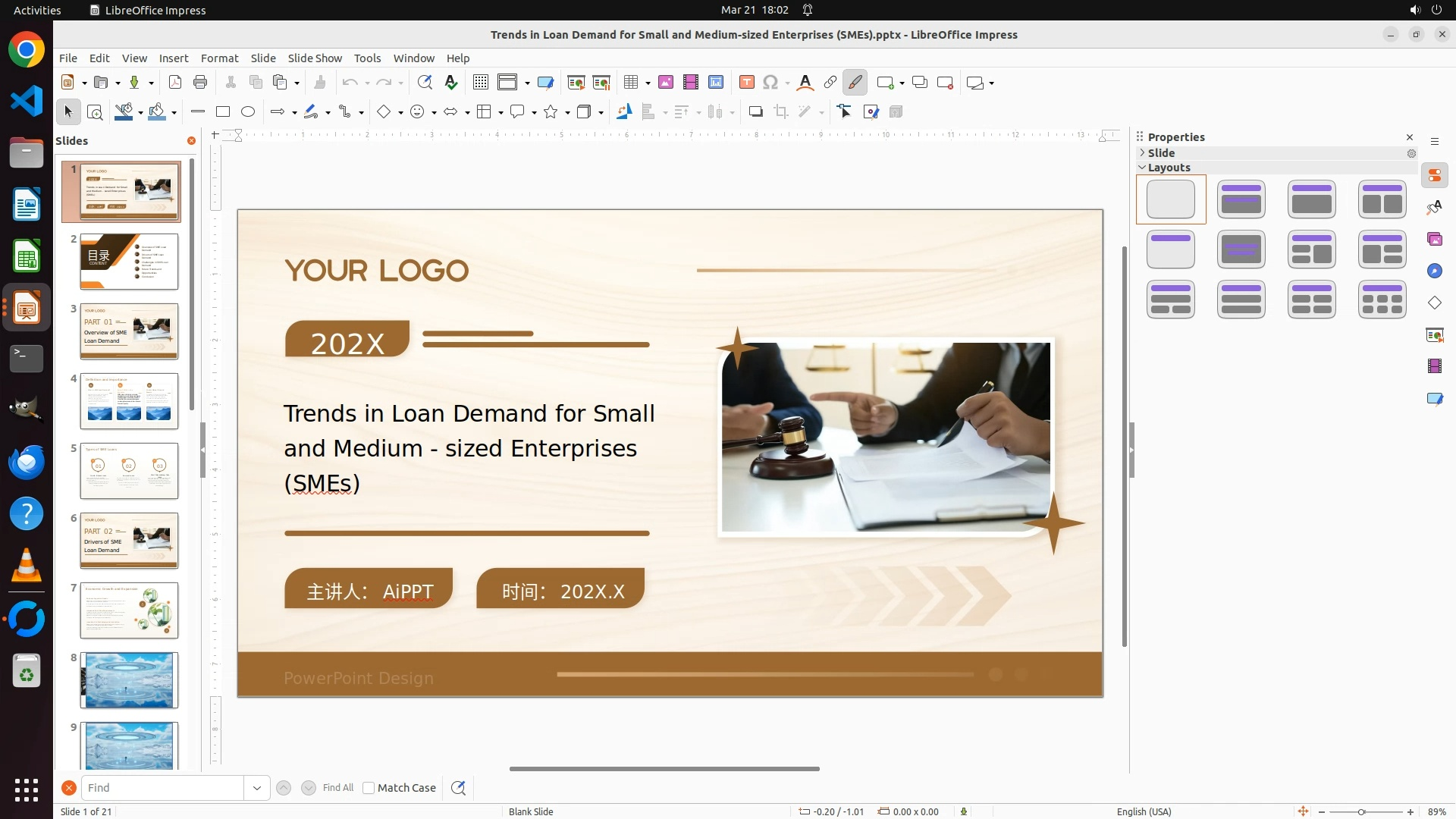Select the Ellipse drawing tool
The height and width of the screenshot is (819, 1456).
(x=248, y=112)
